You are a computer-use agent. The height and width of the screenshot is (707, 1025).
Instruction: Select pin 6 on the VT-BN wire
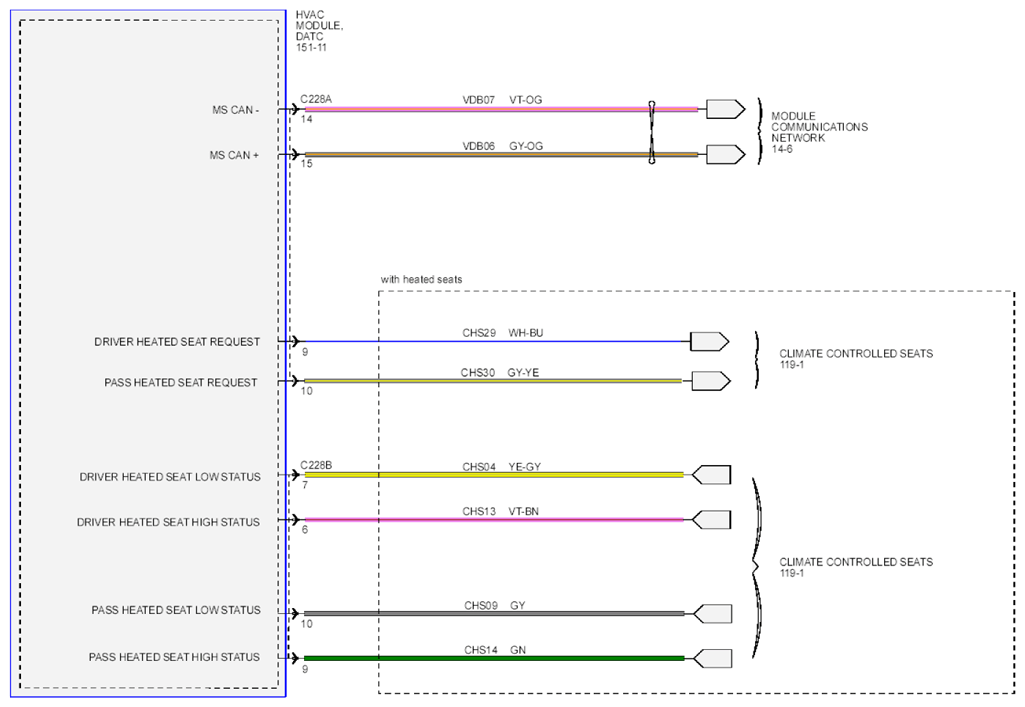click(x=305, y=529)
